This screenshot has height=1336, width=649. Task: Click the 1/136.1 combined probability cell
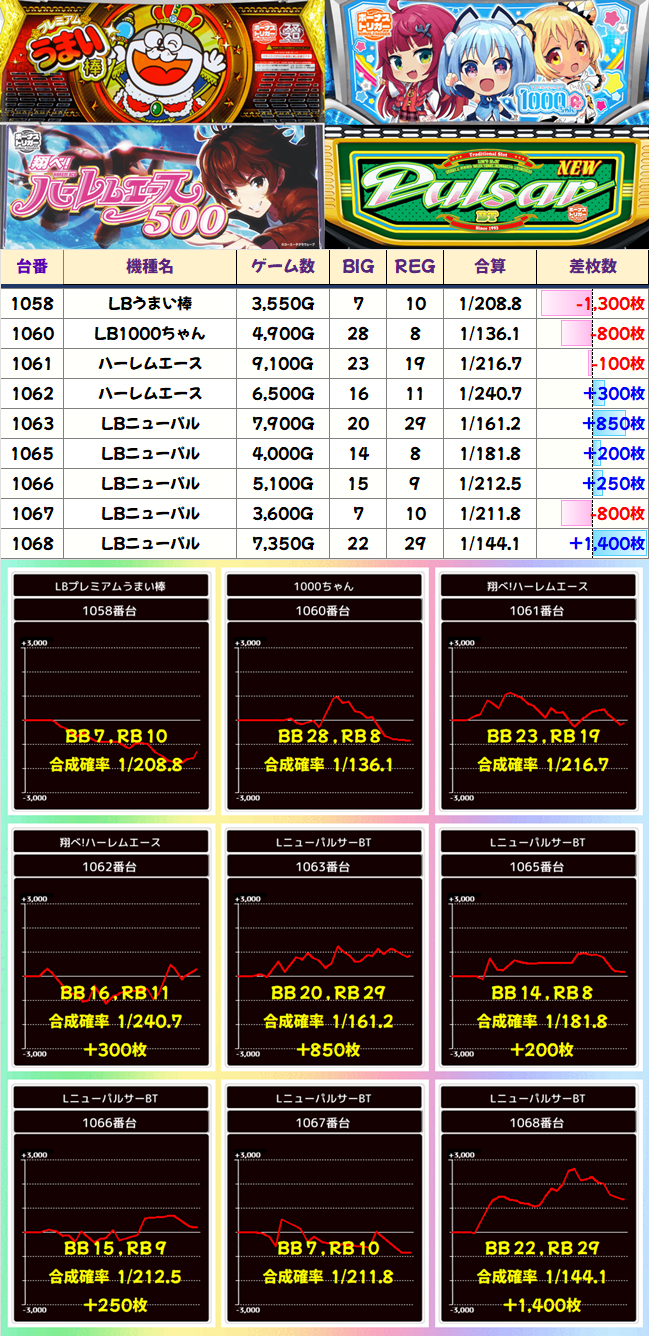pyautogui.click(x=490, y=334)
